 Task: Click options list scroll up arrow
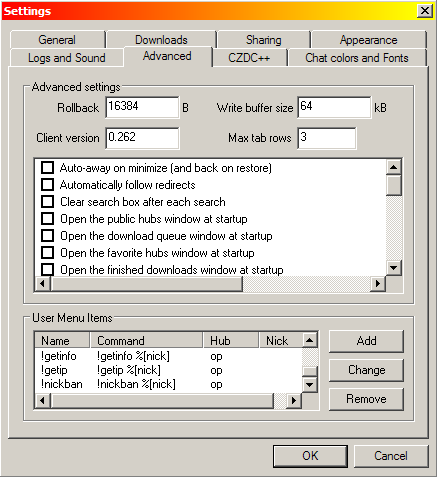tap(394, 167)
